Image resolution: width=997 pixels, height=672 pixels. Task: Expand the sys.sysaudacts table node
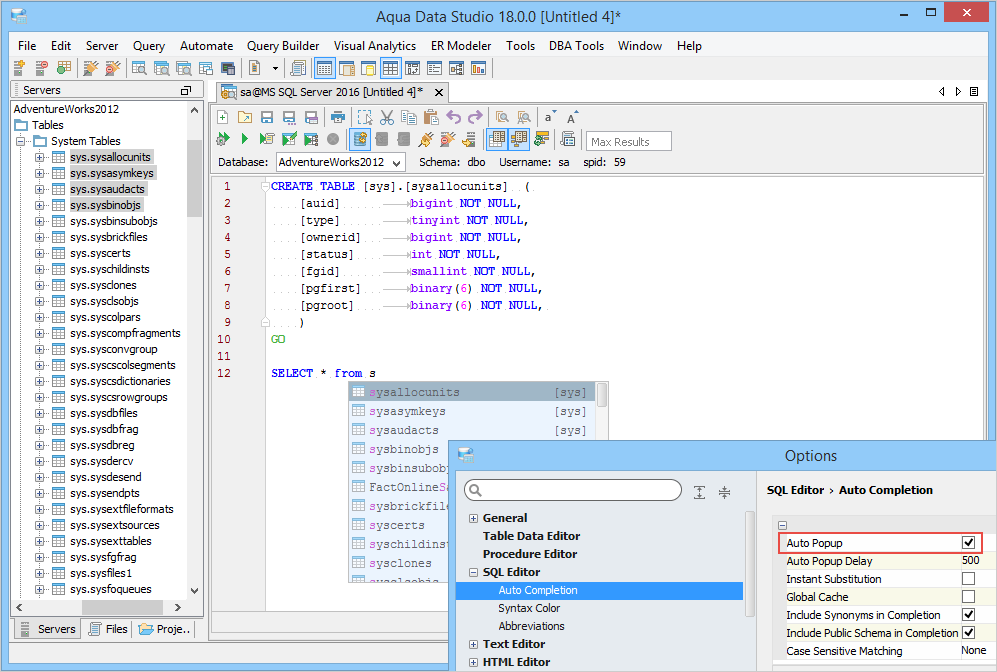coord(40,189)
